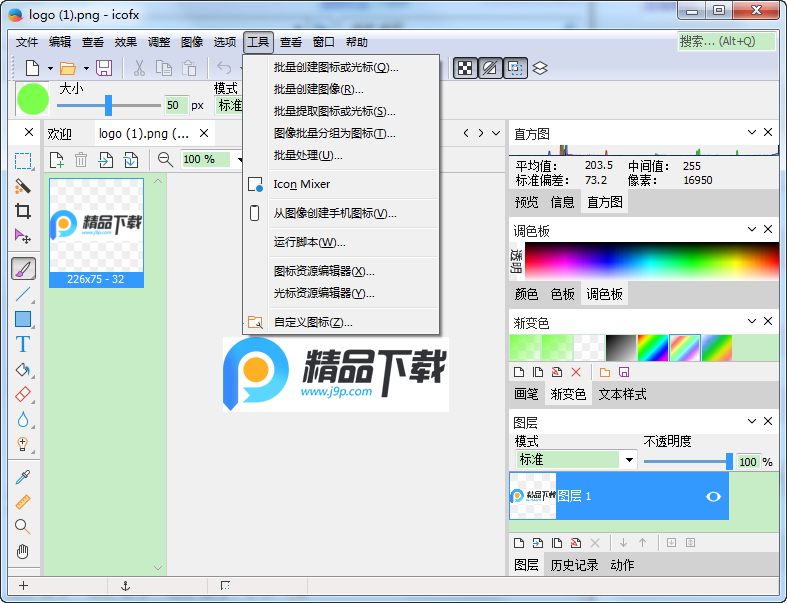787x603 pixels.
Task: Open the new file dropdown arrow
Action: [50, 68]
